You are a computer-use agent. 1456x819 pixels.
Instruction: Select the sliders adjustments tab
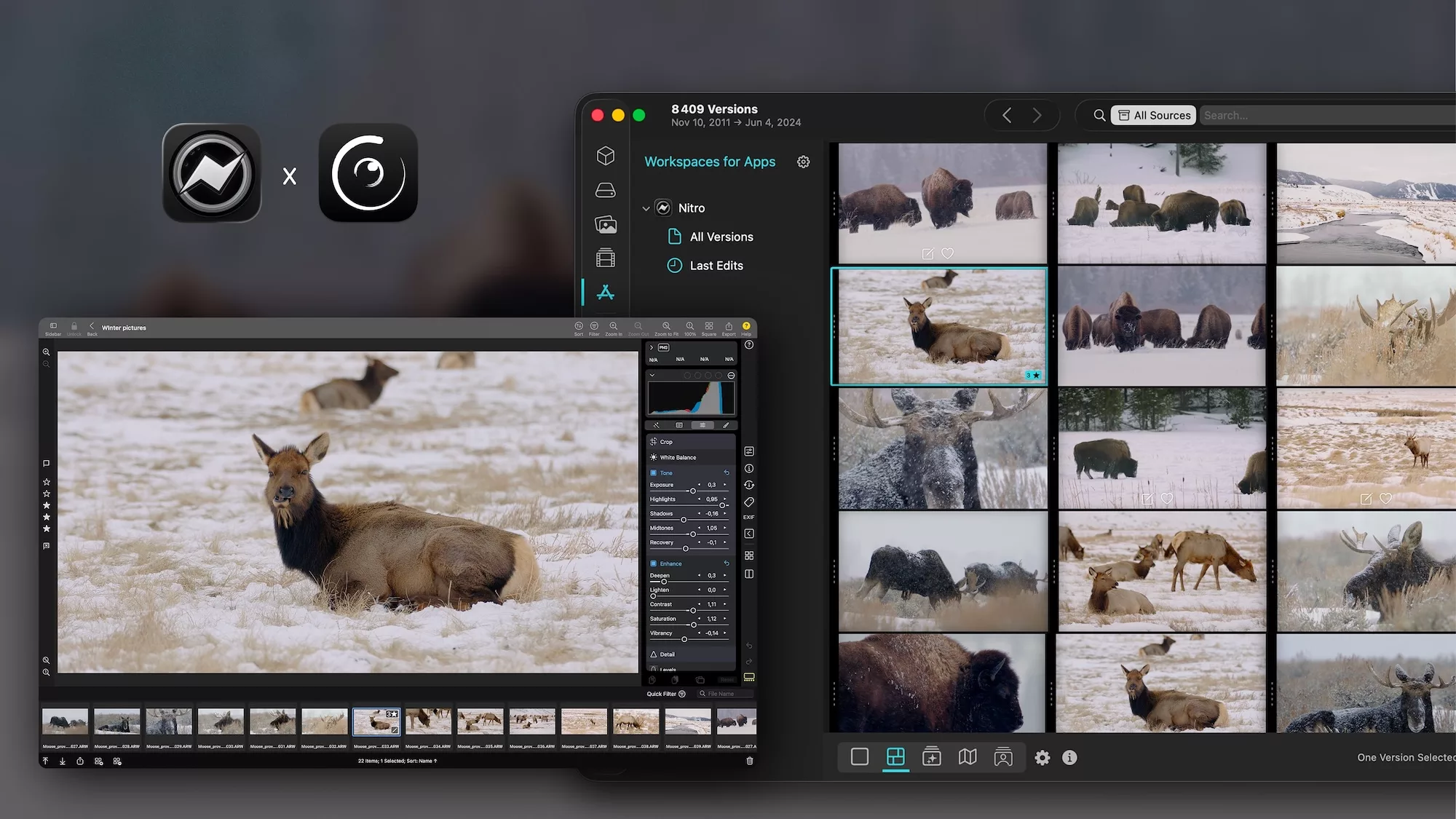pos(702,425)
